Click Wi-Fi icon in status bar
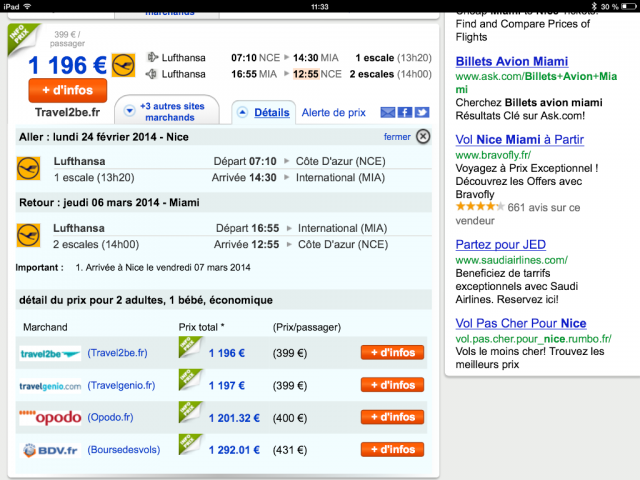 [x=27, y=6]
